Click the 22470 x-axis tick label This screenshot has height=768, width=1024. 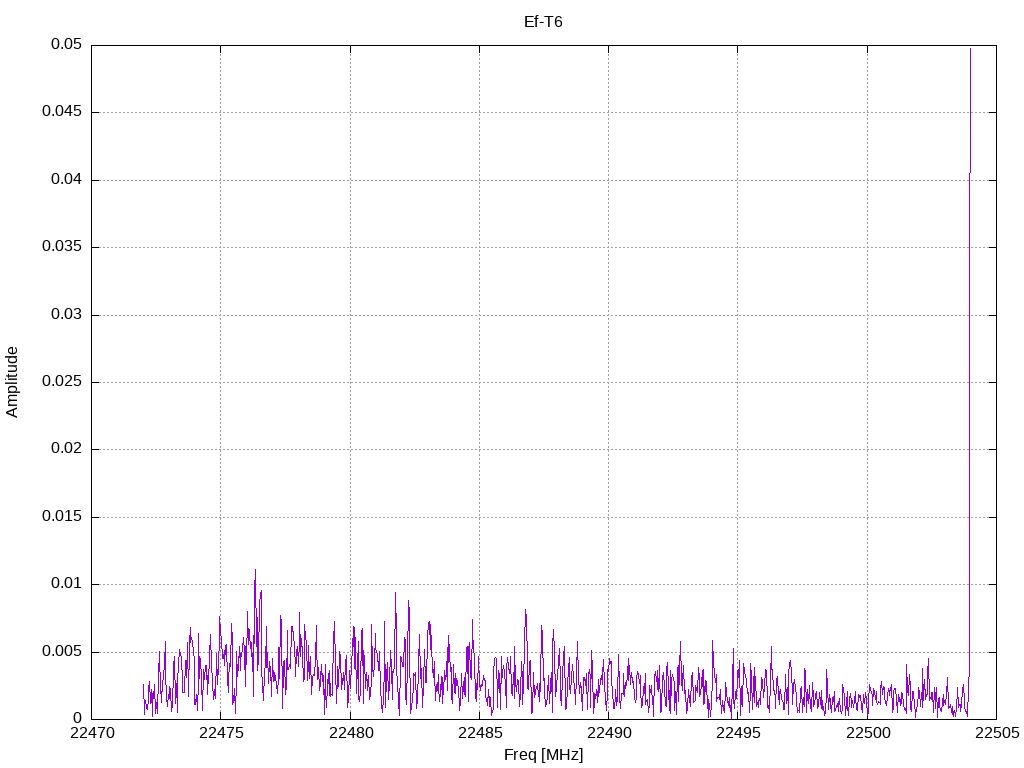pos(91,733)
